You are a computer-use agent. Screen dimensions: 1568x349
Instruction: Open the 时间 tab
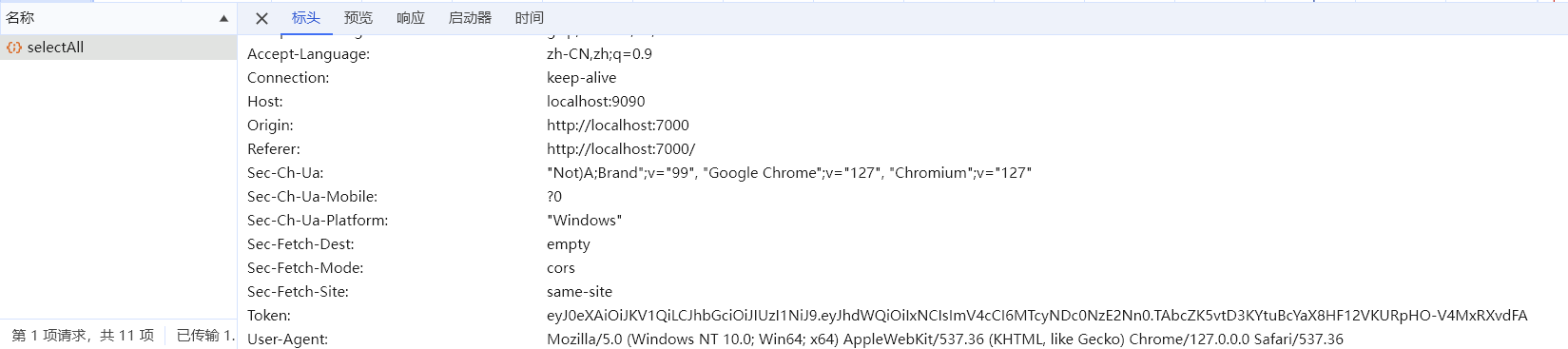point(530,18)
